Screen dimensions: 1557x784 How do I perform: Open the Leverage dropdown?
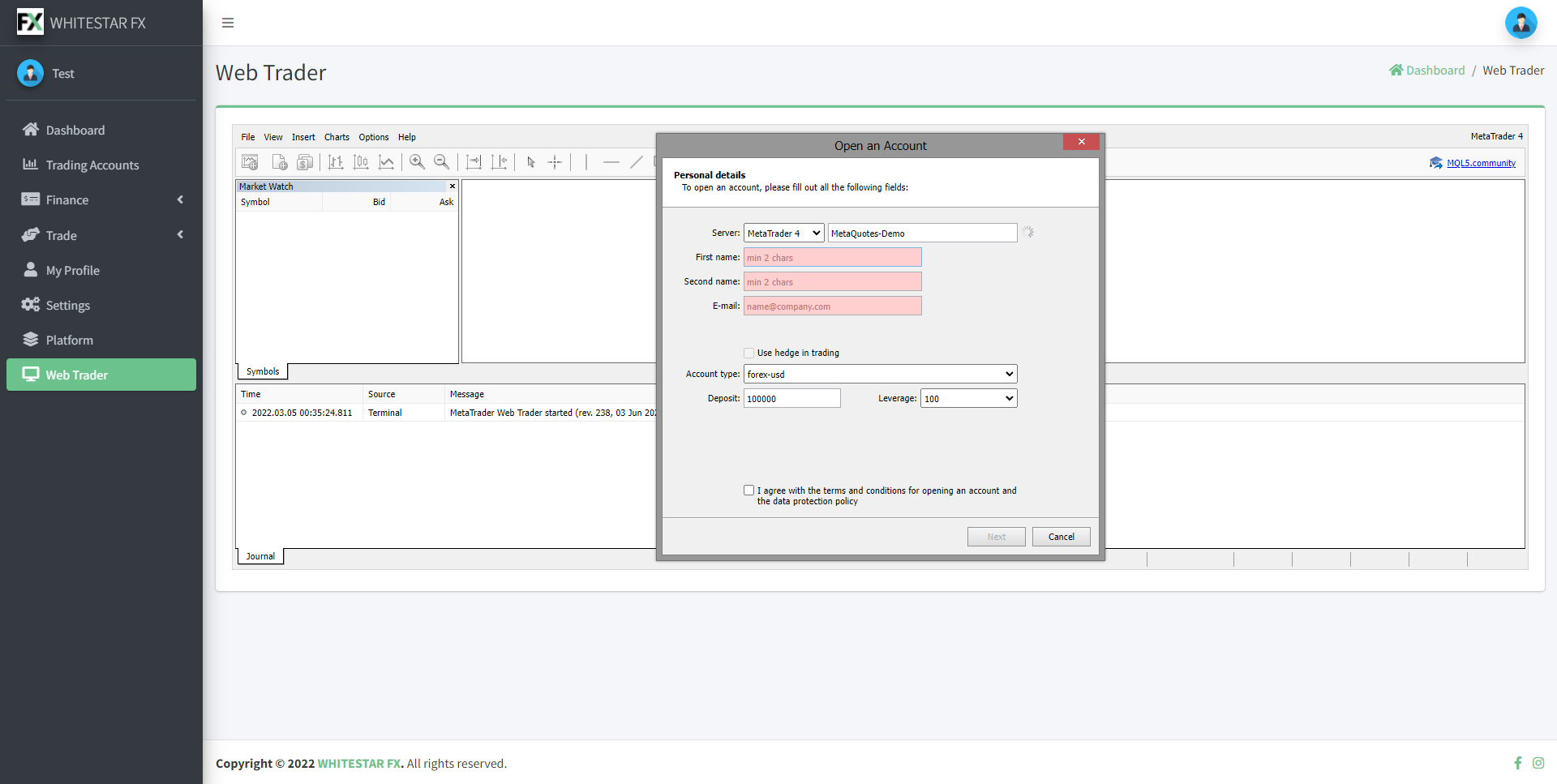pos(968,398)
